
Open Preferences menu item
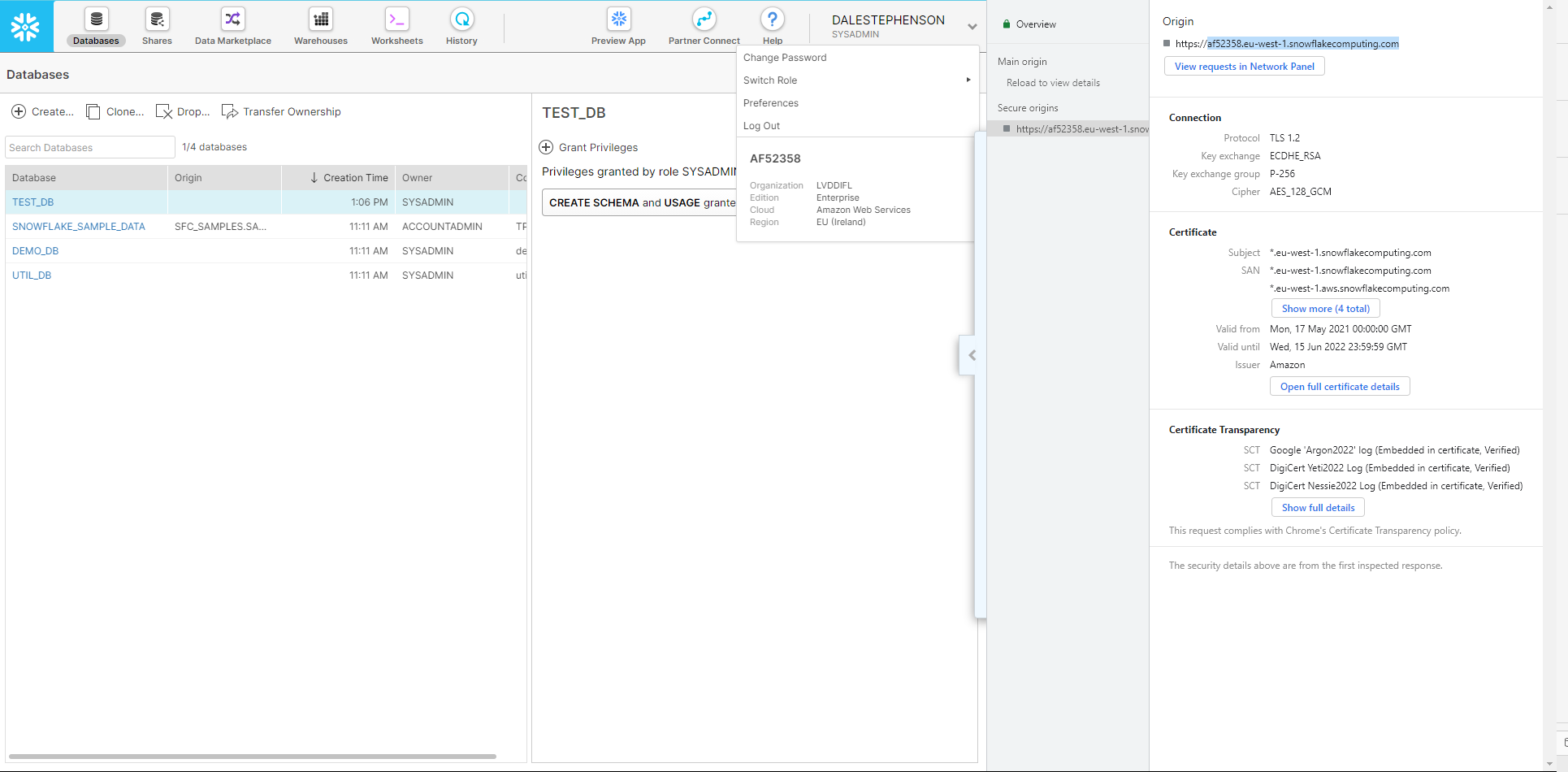pyautogui.click(x=771, y=103)
